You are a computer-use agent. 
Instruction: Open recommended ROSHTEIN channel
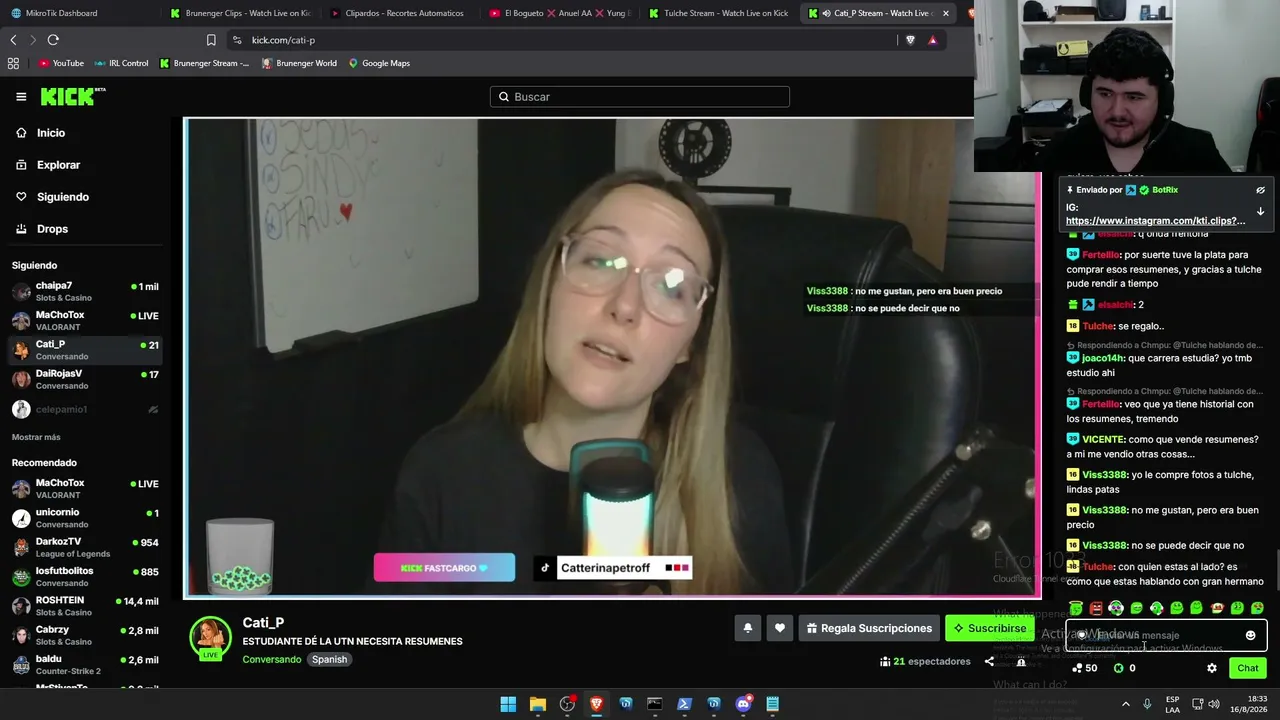coord(85,606)
